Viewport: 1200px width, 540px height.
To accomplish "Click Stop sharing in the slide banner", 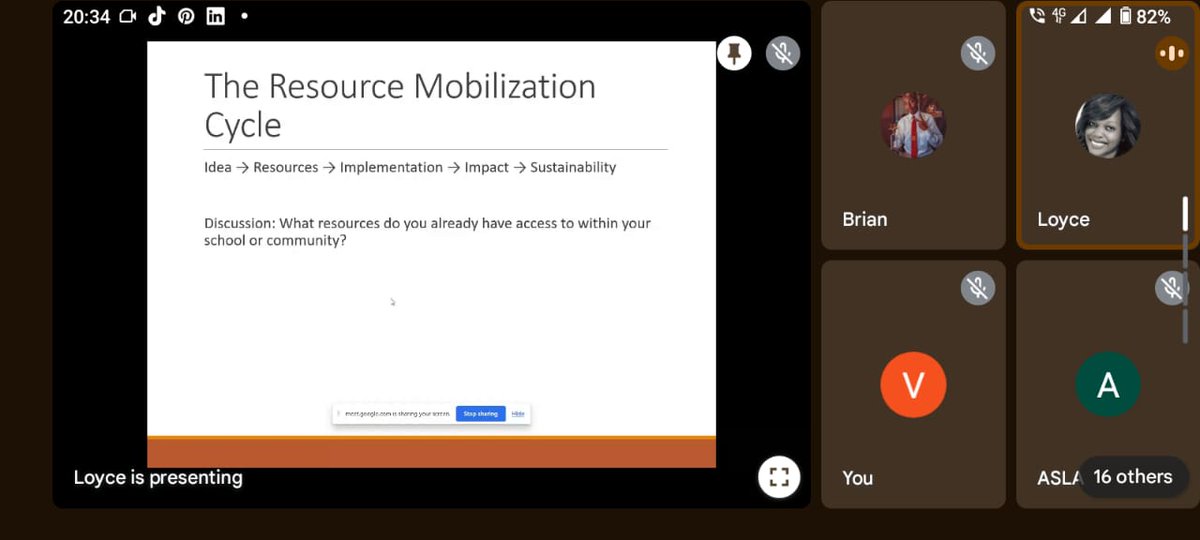I will pos(480,413).
